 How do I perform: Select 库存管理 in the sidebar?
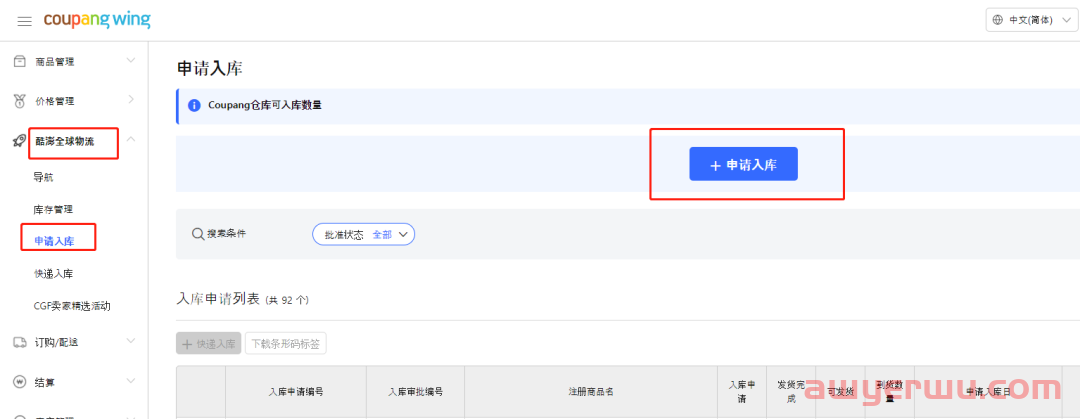[53, 209]
